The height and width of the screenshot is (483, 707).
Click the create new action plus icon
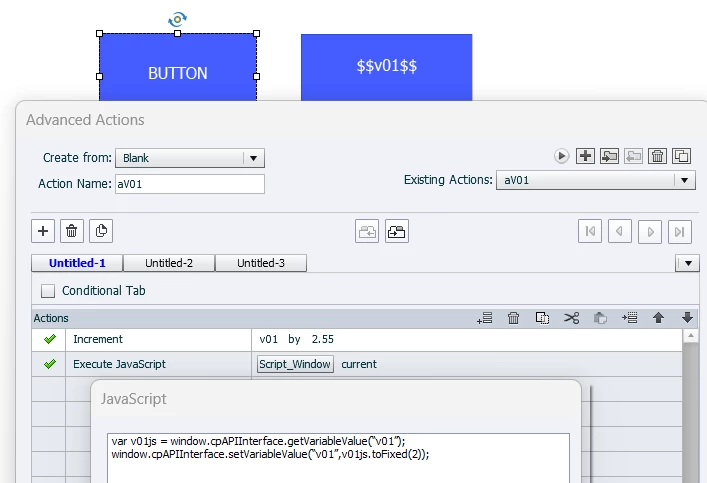click(x=585, y=156)
